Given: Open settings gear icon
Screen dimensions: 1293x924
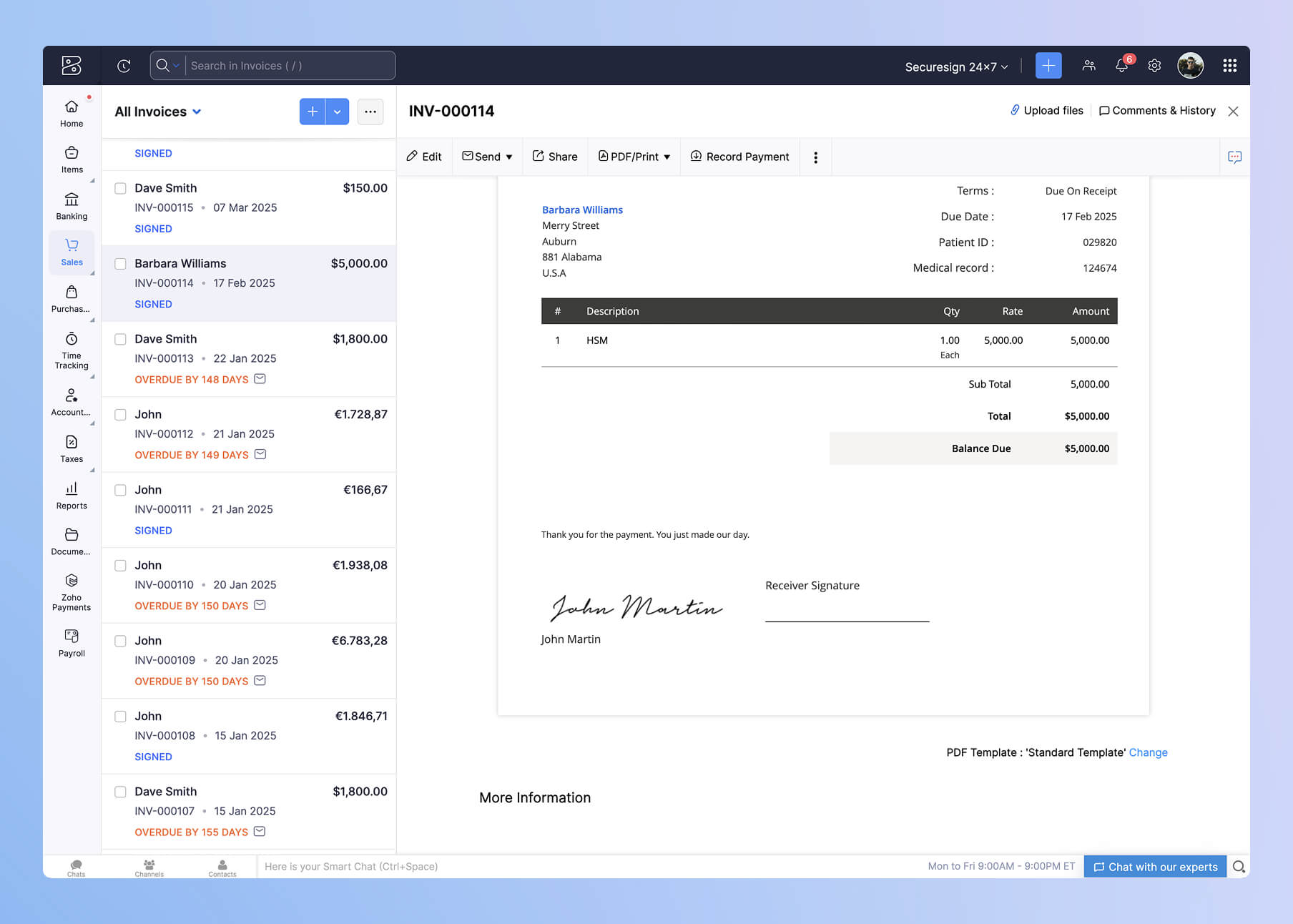Looking at the screenshot, I should 1154,66.
